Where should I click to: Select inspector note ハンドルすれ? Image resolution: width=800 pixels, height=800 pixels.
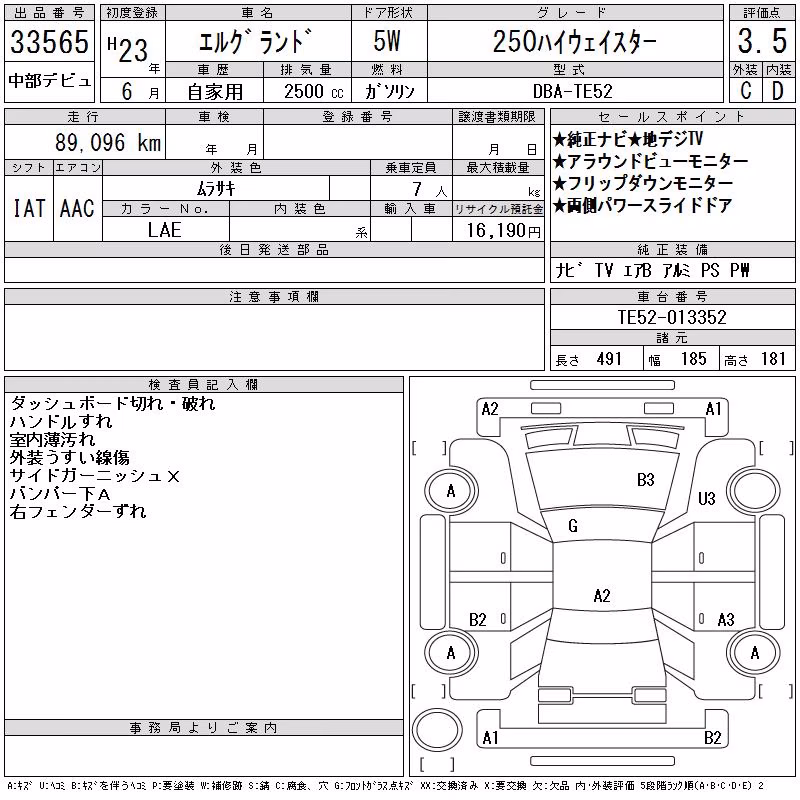tap(61, 421)
